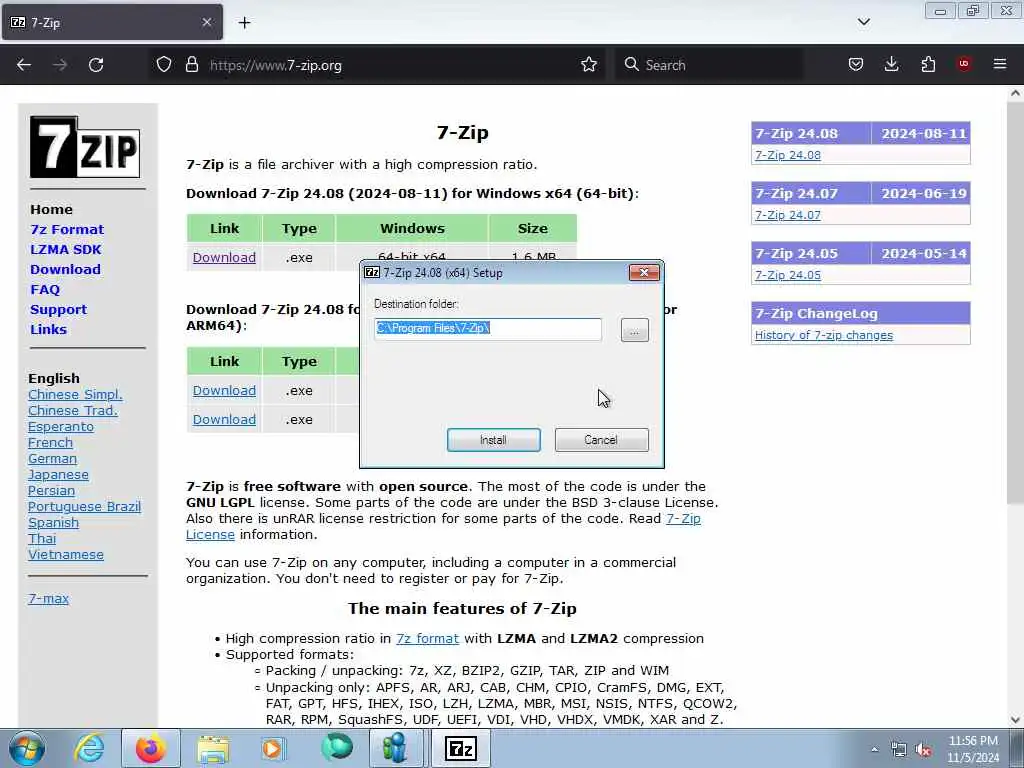
Task: Open the 7-Zip 24.08 news link
Action: [x=788, y=155]
